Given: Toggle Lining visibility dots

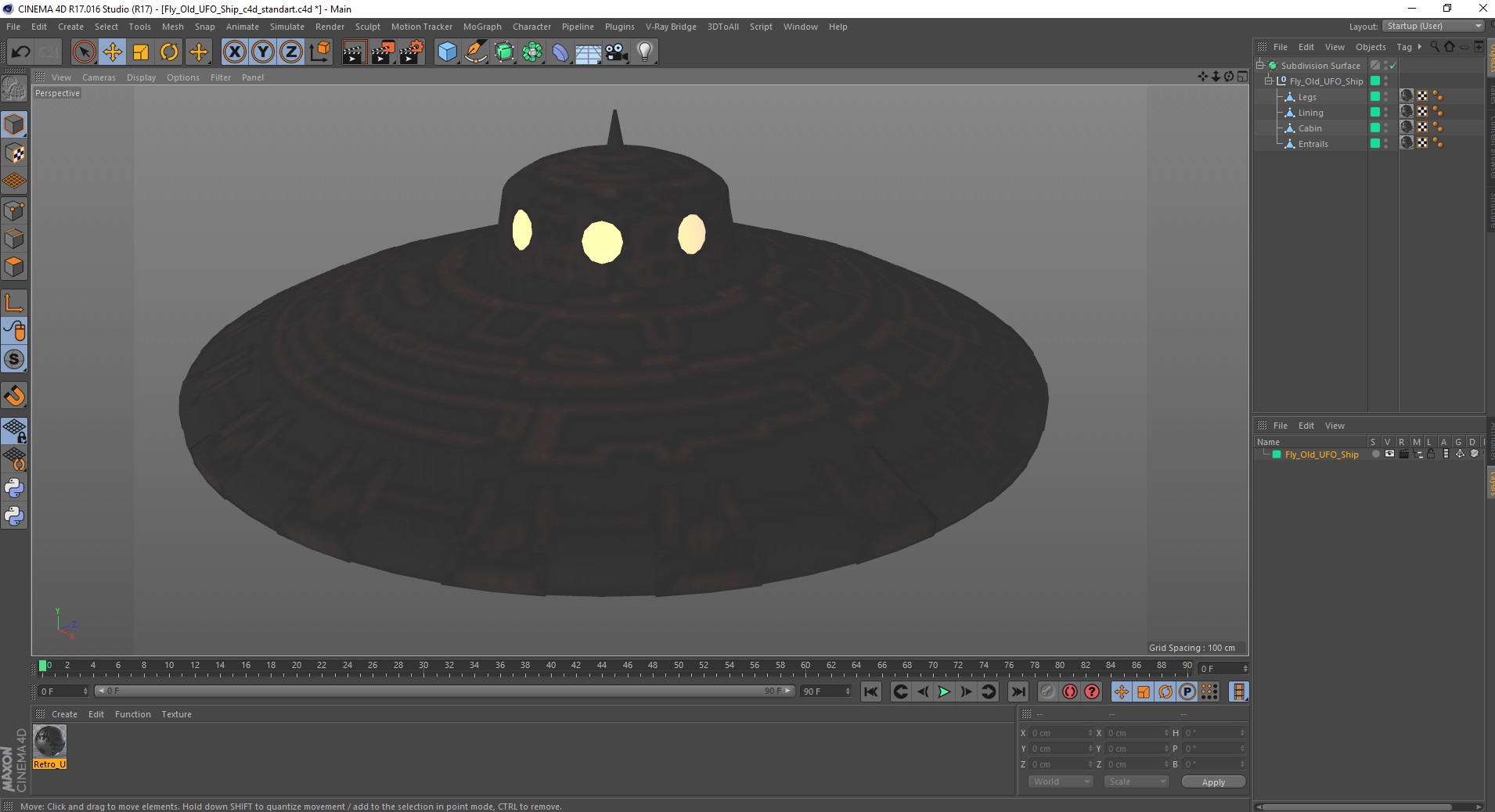Looking at the screenshot, I should coord(1386,113).
